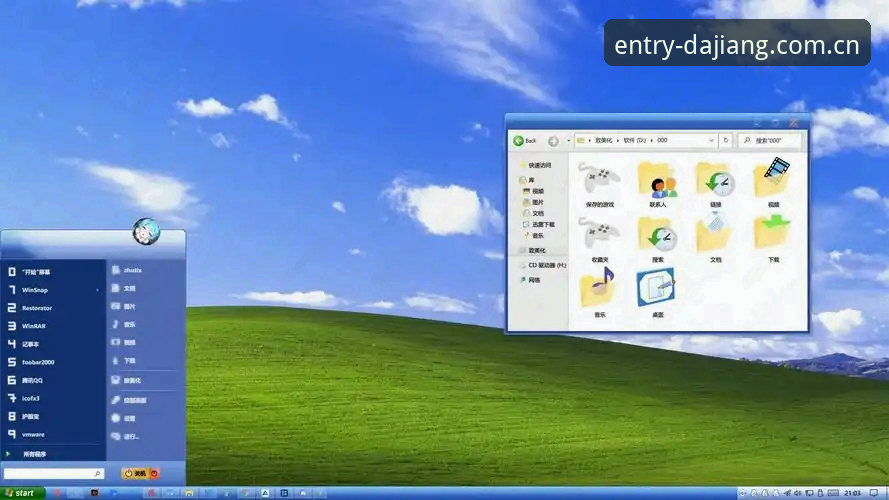Click the start button on taskbar
The image size is (889, 500).
coord(22,493)
